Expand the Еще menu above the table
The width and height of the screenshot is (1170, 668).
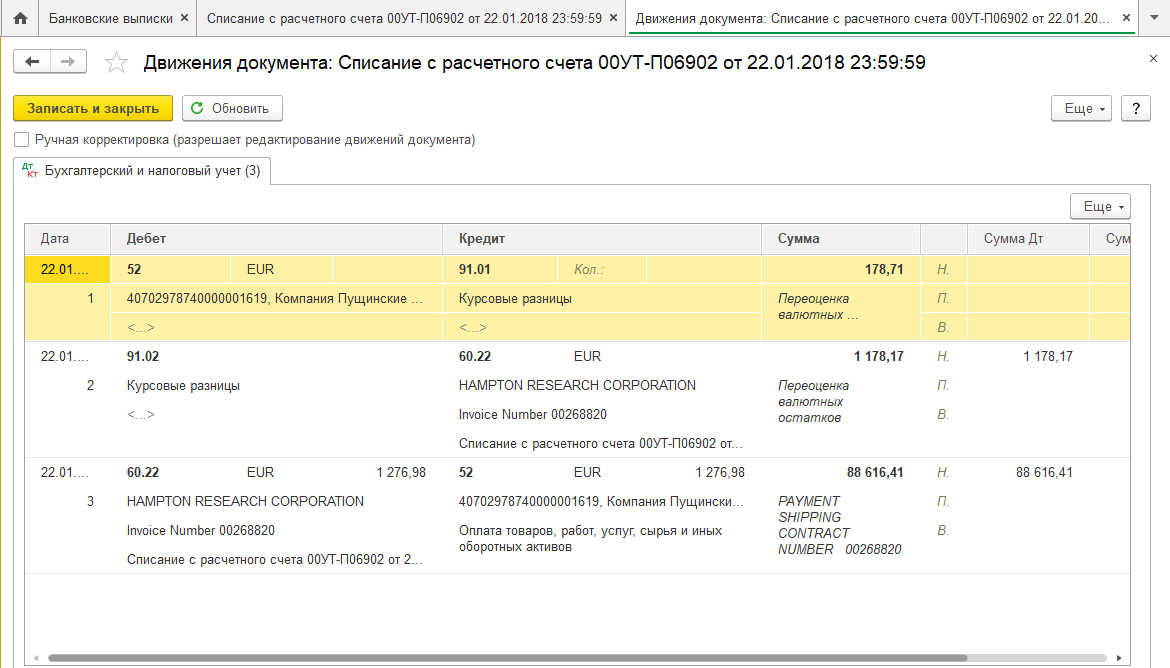[x=1100, y=206]
